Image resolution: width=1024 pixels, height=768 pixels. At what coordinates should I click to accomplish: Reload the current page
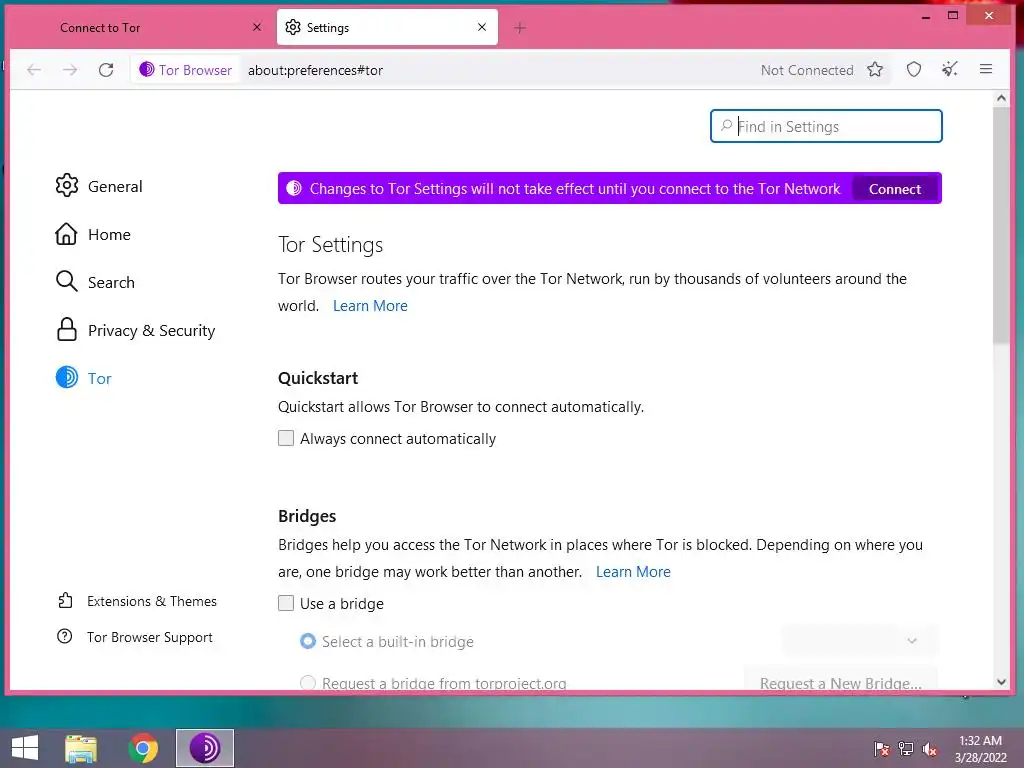click(x=106, y=70)
